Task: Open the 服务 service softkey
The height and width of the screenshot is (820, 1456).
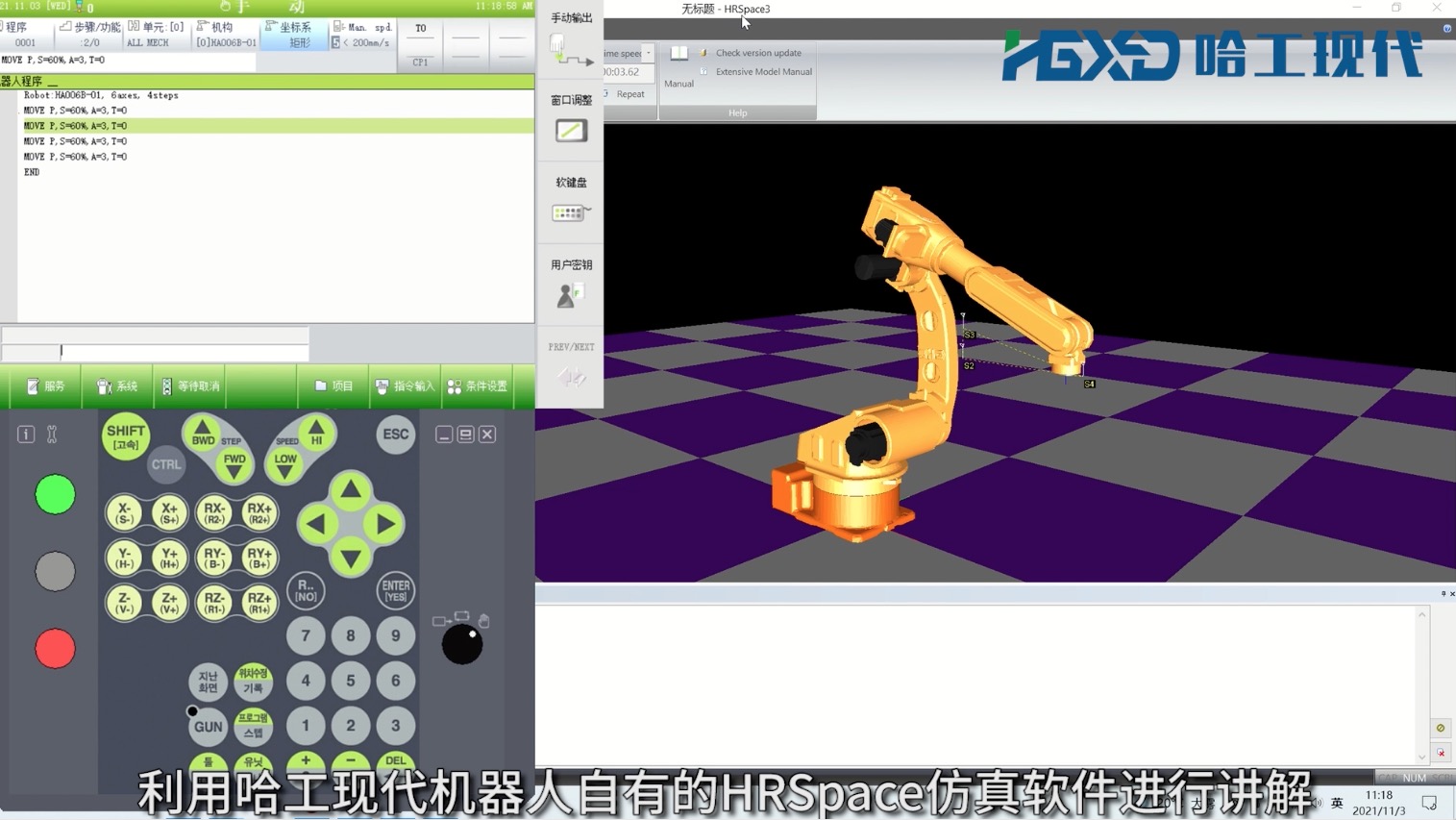Action: pos(45,386)
